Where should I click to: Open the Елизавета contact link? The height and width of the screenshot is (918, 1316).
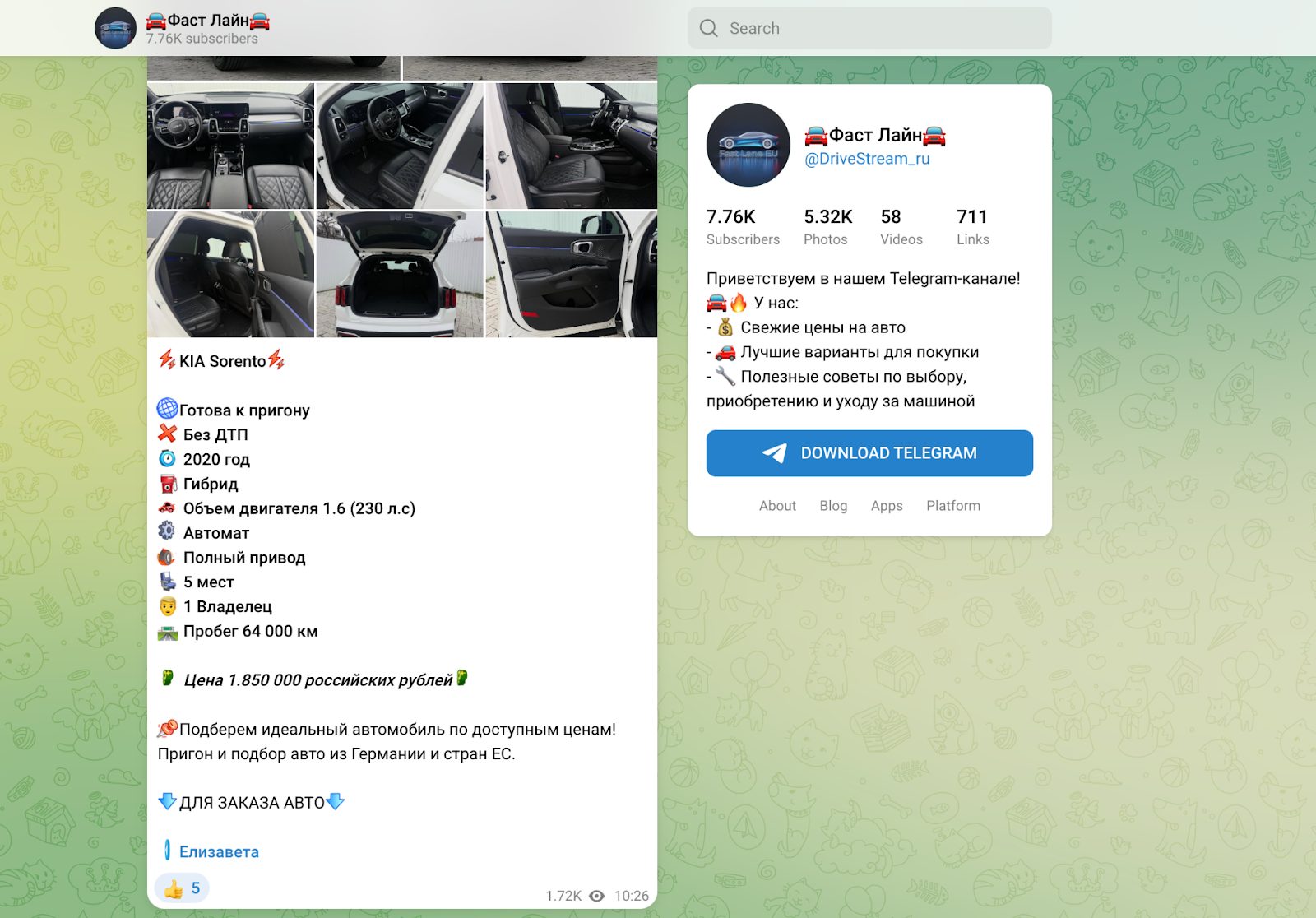(x=219, y=852)
